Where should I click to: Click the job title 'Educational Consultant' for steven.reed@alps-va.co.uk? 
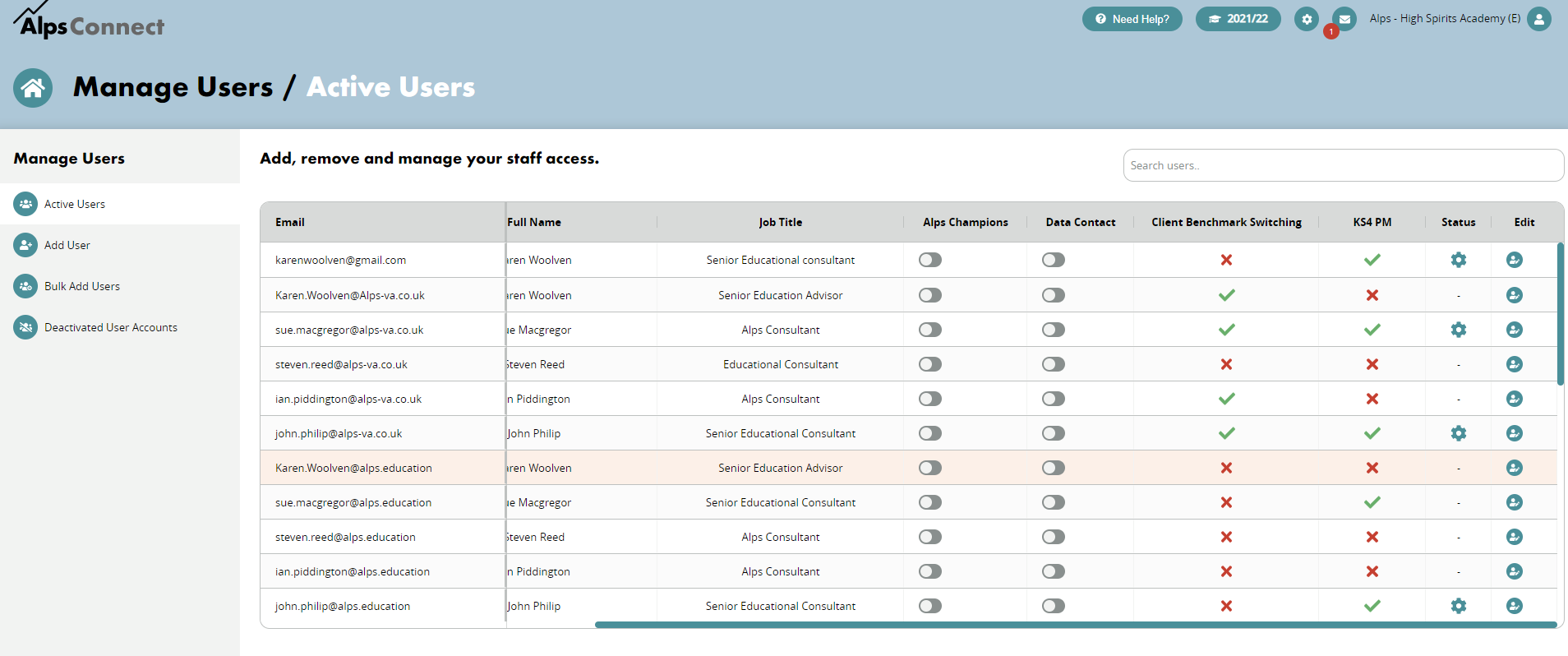pyautogui.click(x=781, y=364)
